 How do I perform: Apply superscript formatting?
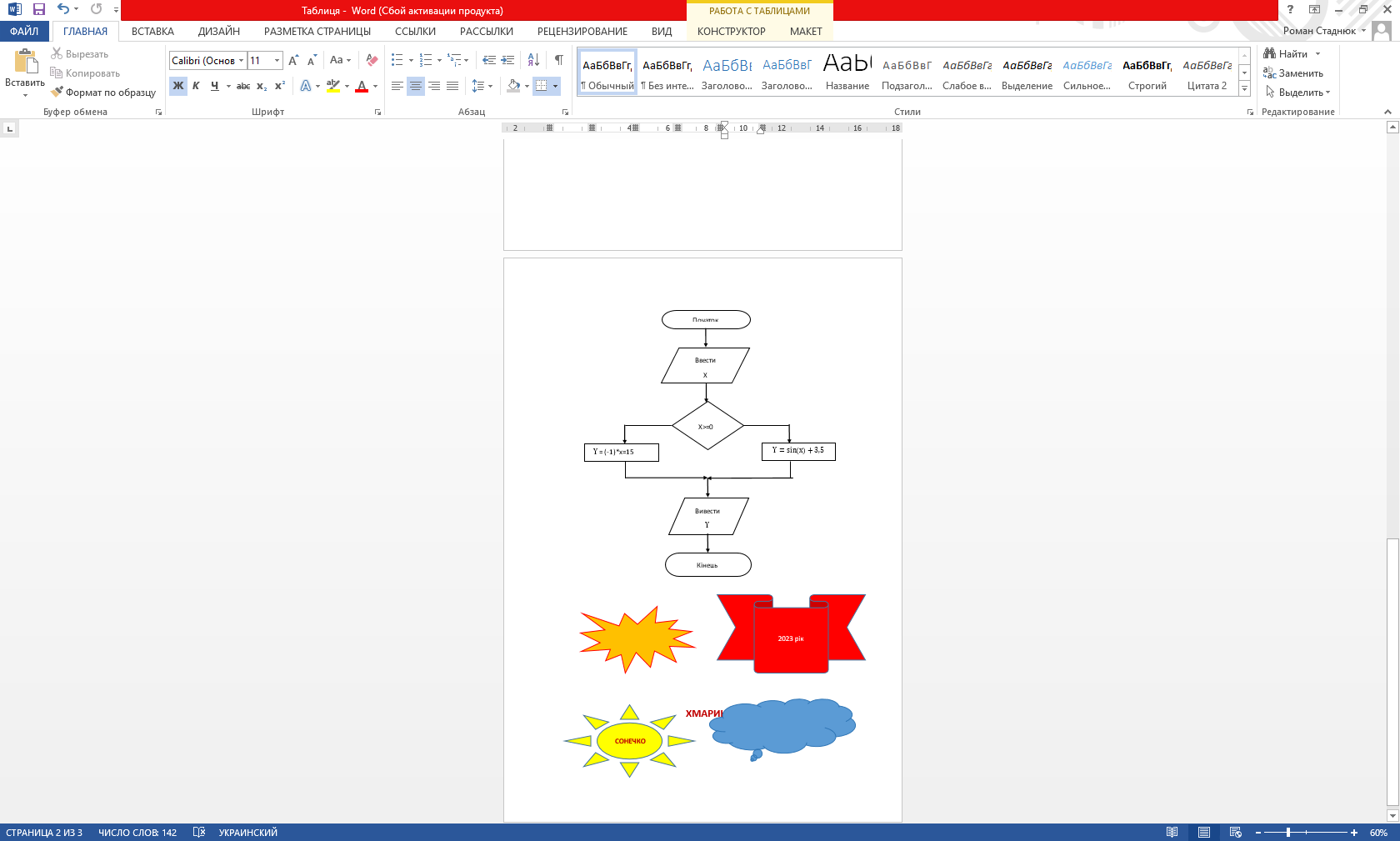click(x=280, y=86)
